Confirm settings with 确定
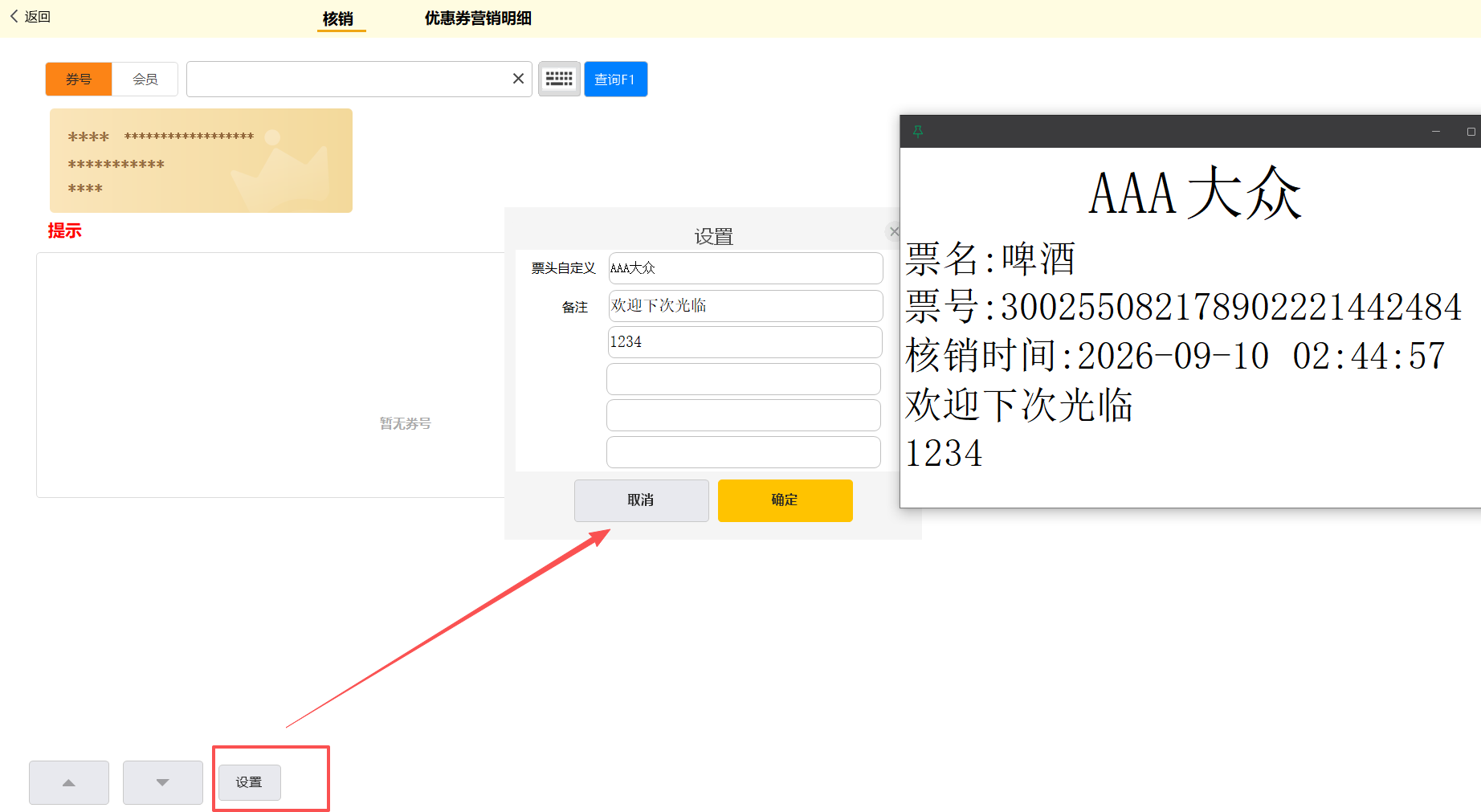 (x=785, y=500)
